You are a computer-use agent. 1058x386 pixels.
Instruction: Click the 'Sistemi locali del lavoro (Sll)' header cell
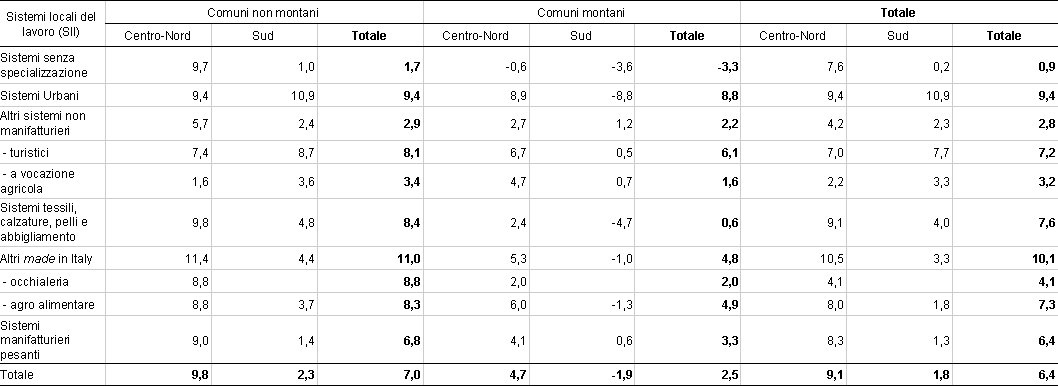pos(53,24)
